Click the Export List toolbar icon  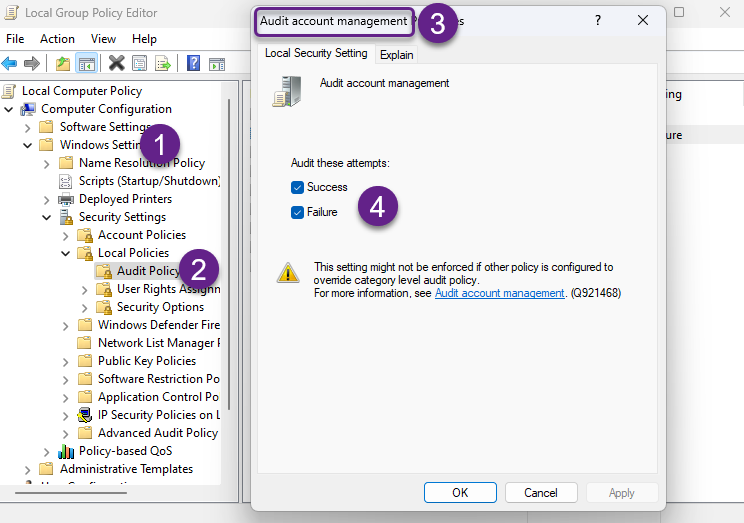(162, 64)
